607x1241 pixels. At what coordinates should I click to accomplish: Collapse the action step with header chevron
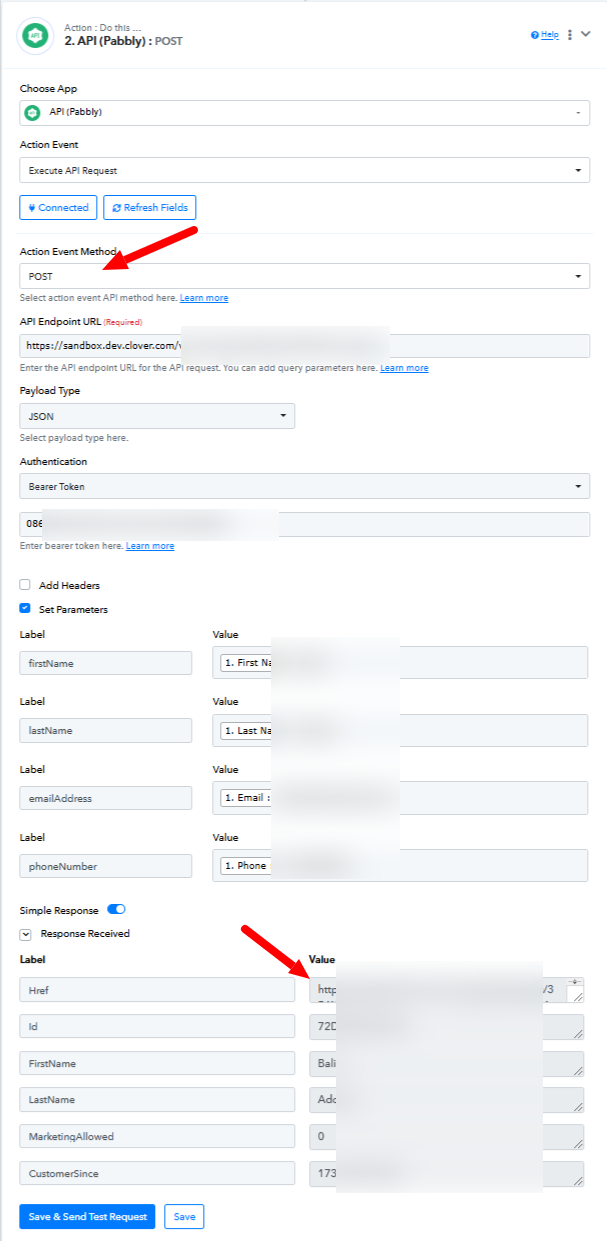[x=586, y=34]
